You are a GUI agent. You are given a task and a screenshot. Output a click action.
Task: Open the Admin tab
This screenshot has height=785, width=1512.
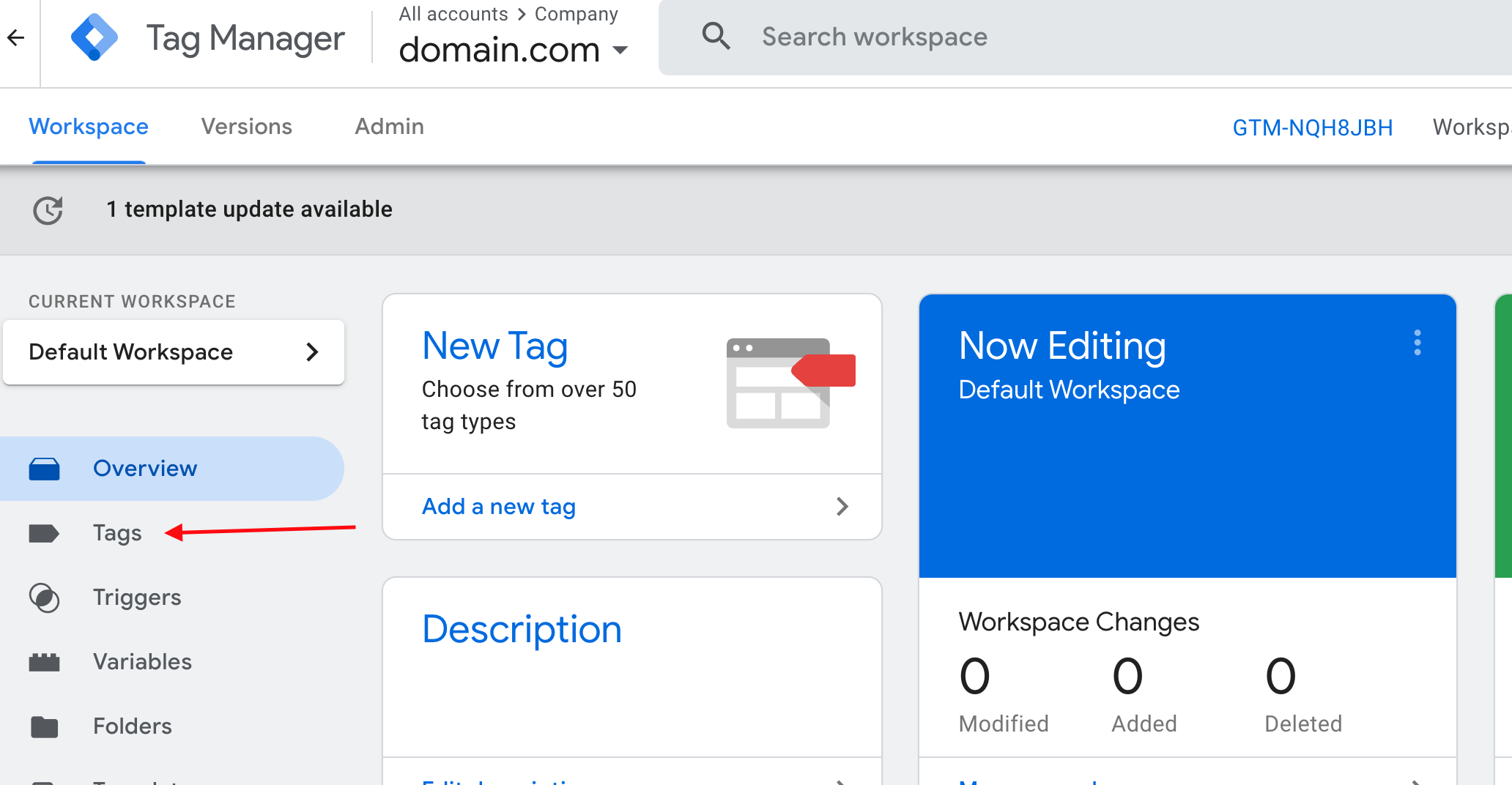pos(390,127)
